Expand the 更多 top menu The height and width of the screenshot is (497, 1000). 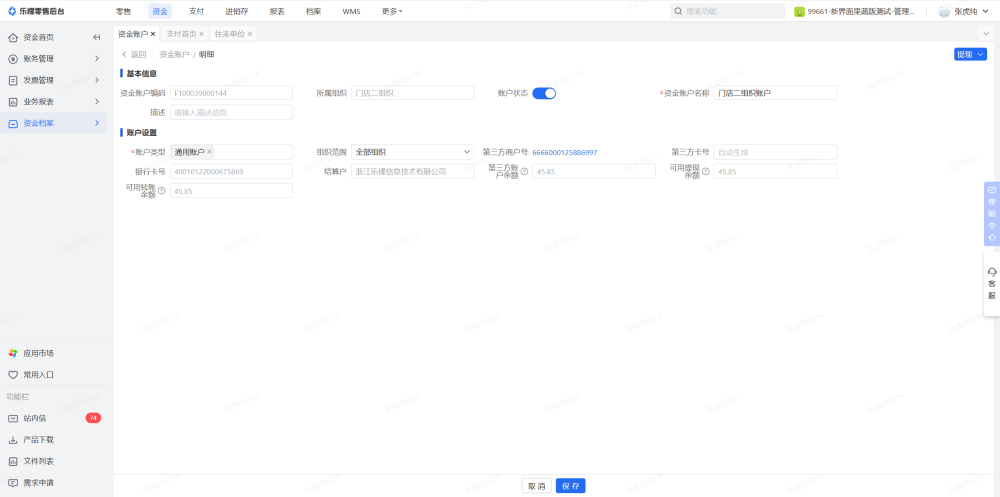(x=392, y=11)
